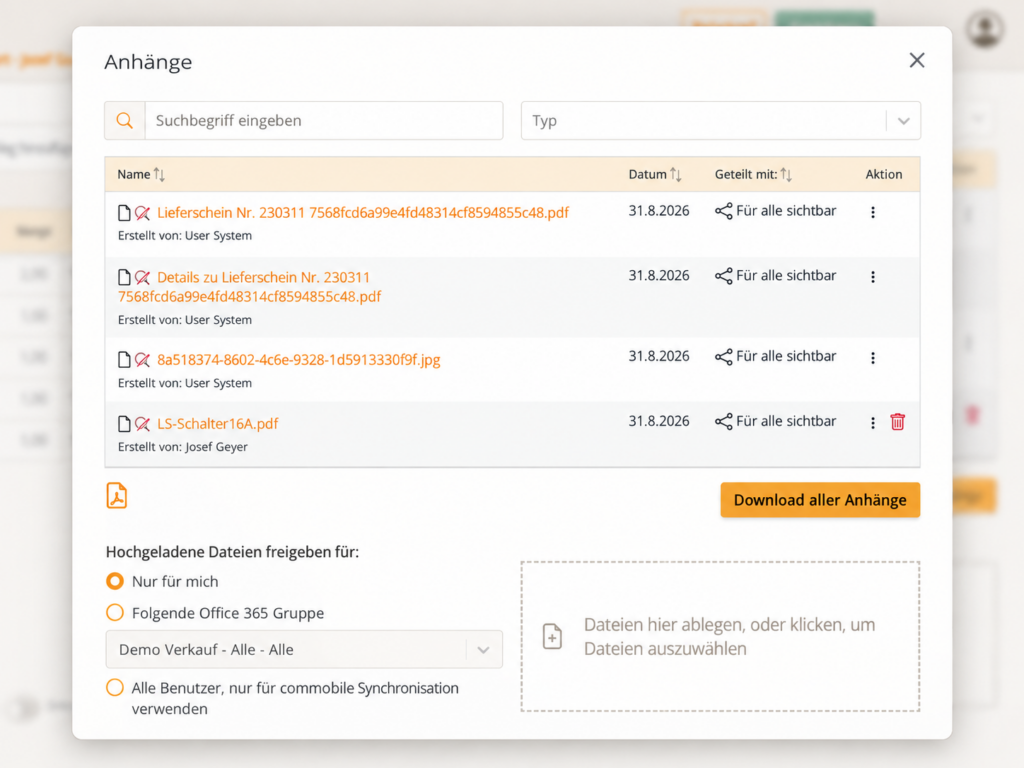Sort the list by the Name column header
This screenshot has height=768, width=1024.
(x=141, y=174)
